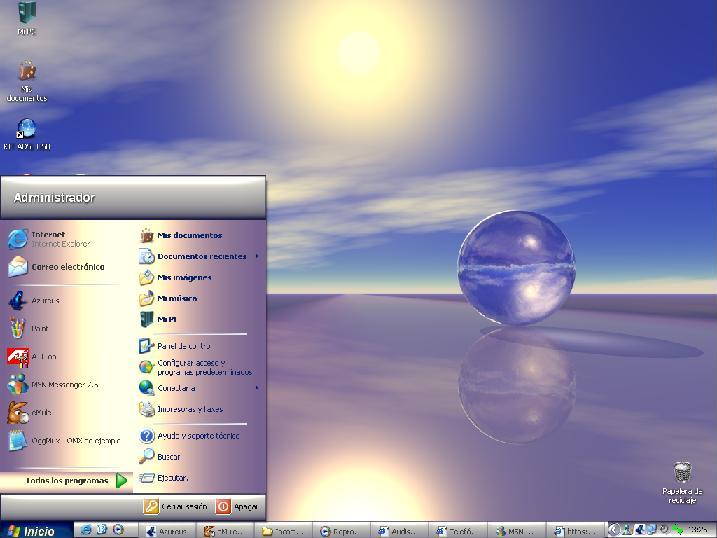Expand Documentos recientes submenu
Viewport: 717px width, 538px height.
click(199, 256)
